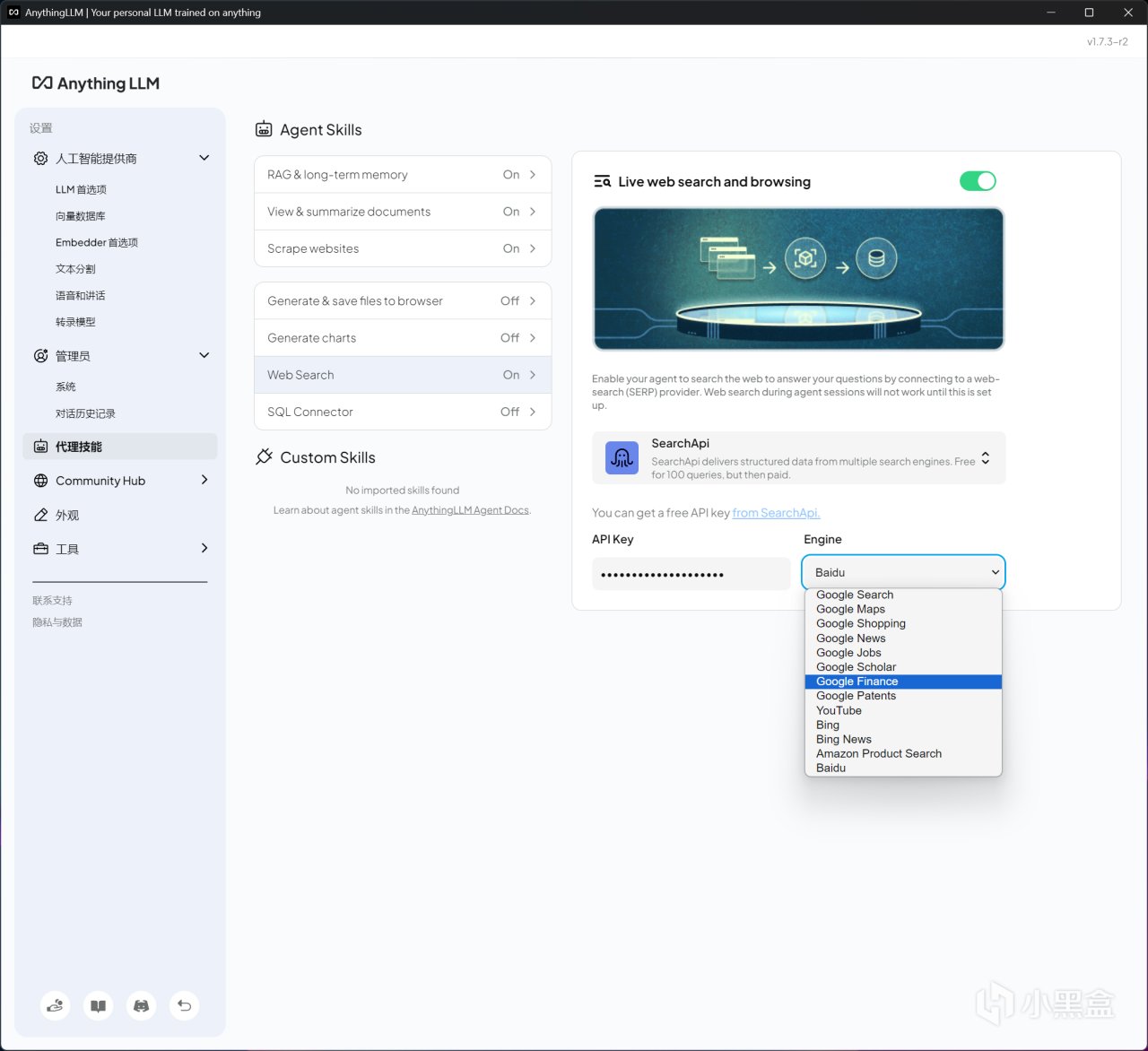Screen dimensions: 1148x1051
Task: Click the version label v1.7.3-r2
Action: (1108, 42)
